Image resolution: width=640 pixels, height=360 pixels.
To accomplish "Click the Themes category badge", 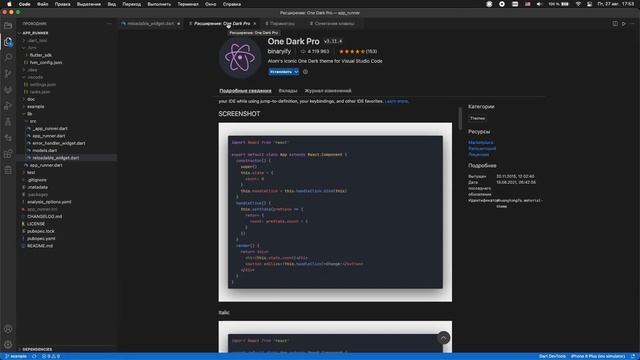I will coord(477,118).
